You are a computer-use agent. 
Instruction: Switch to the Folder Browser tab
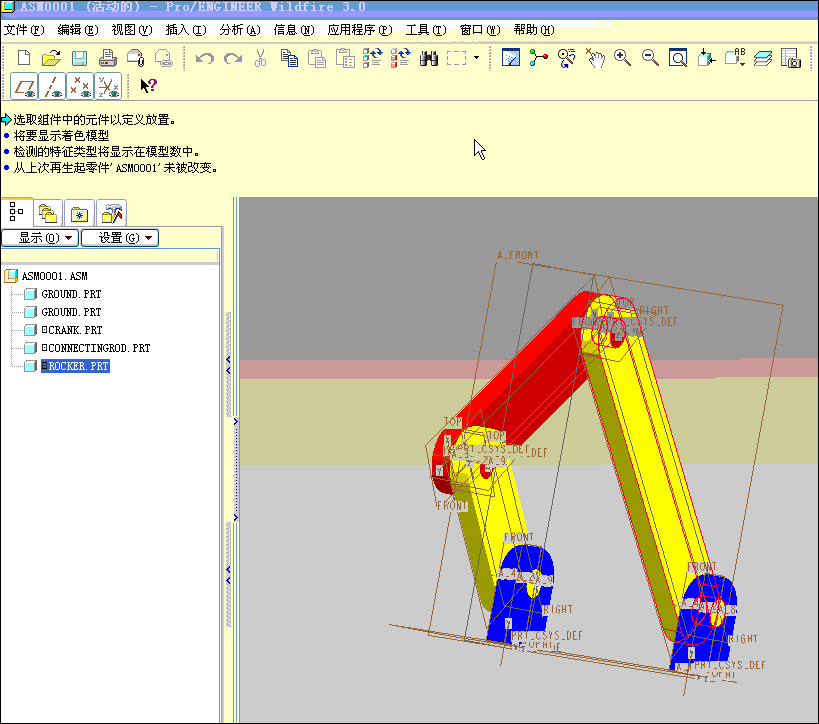point(48,214)
